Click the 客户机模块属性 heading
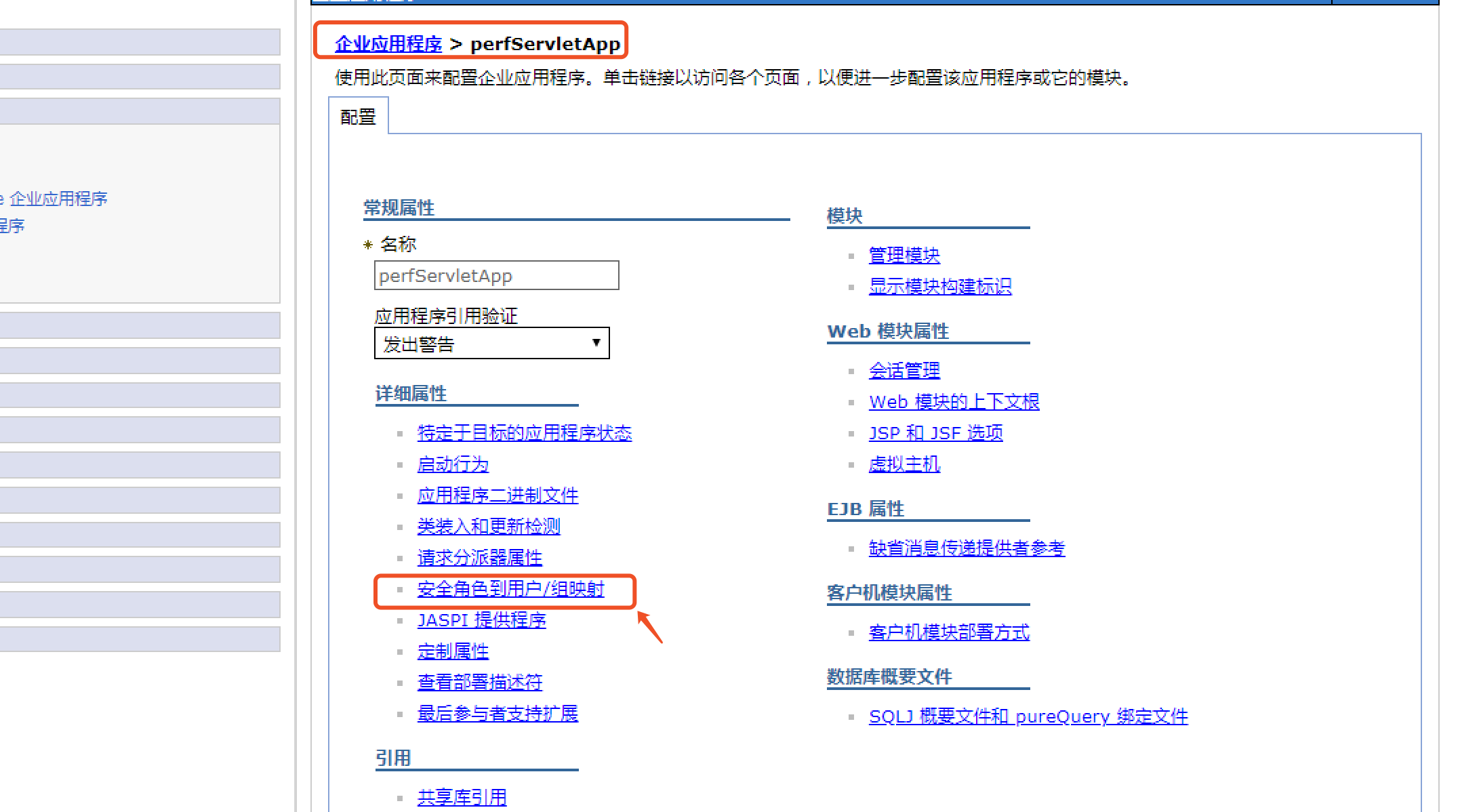1460x812 pixels. 889,593
